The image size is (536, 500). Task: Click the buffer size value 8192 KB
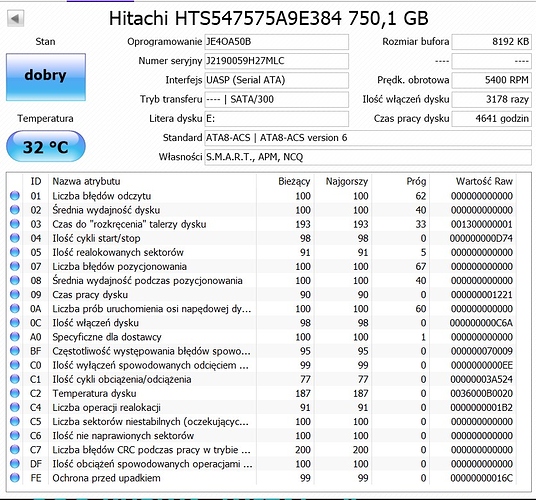492,42
